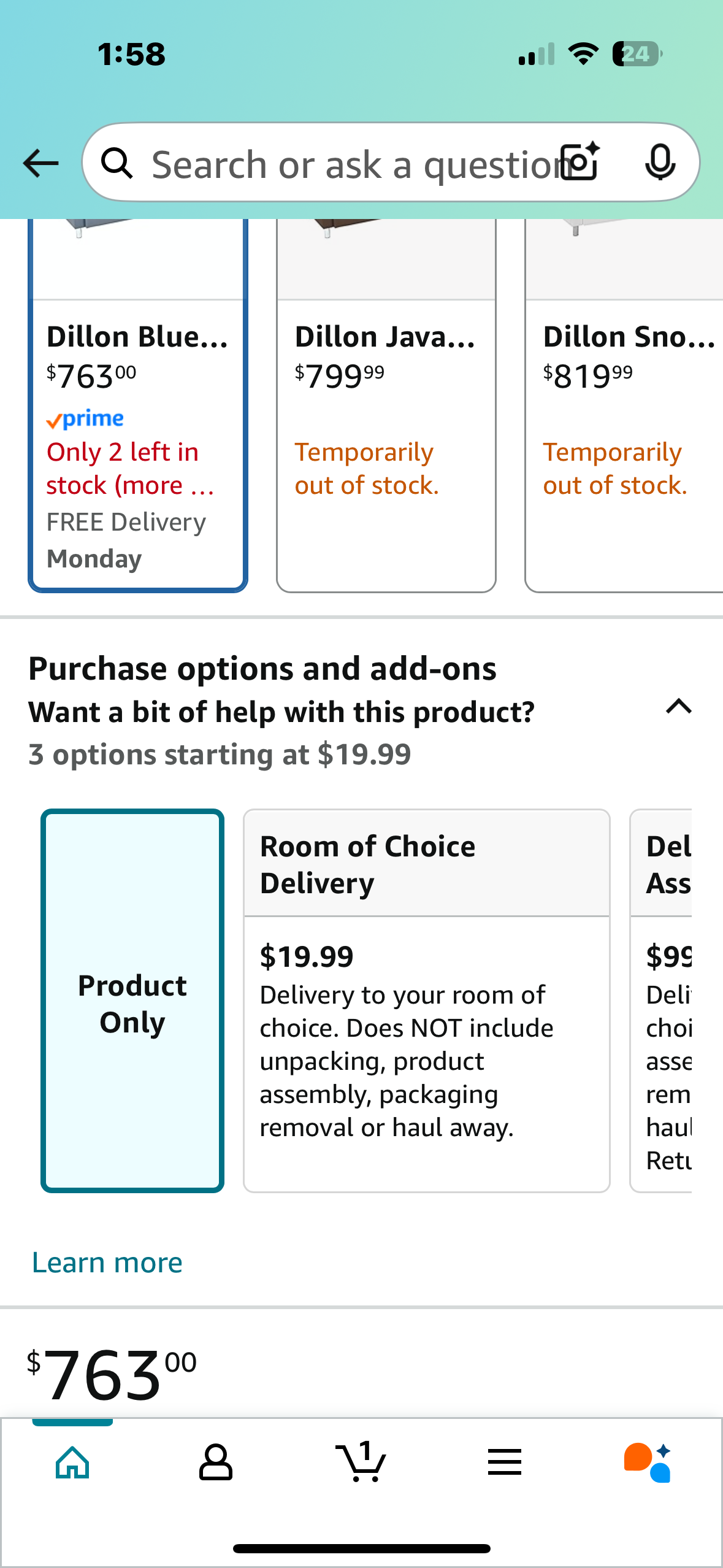Tap the back arrow icon
Viewport: 723px width, 1568px height.
40,163
